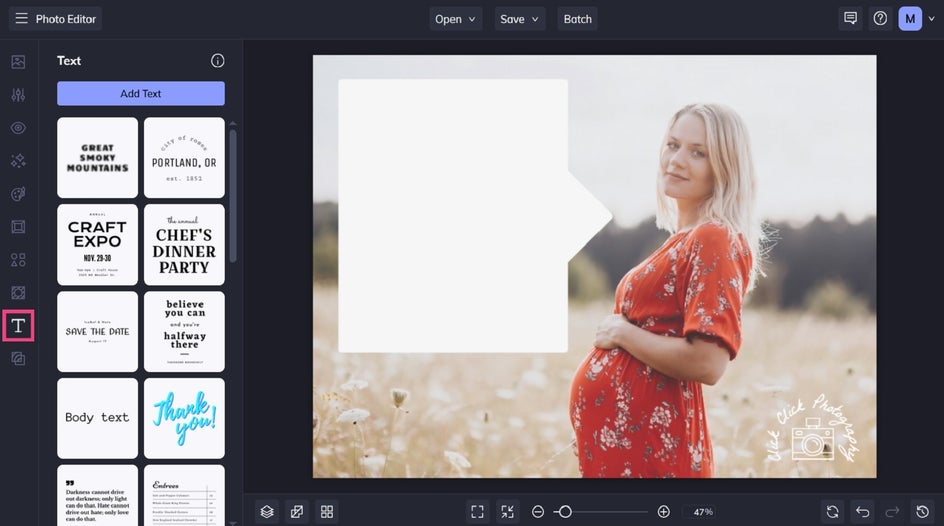Open the Touch Up eye icon
944x526 pixels.
(18, 128)
